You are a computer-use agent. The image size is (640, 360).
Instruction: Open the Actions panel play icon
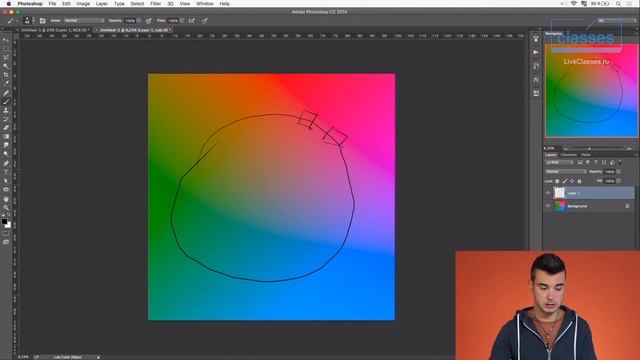[536, 52]
